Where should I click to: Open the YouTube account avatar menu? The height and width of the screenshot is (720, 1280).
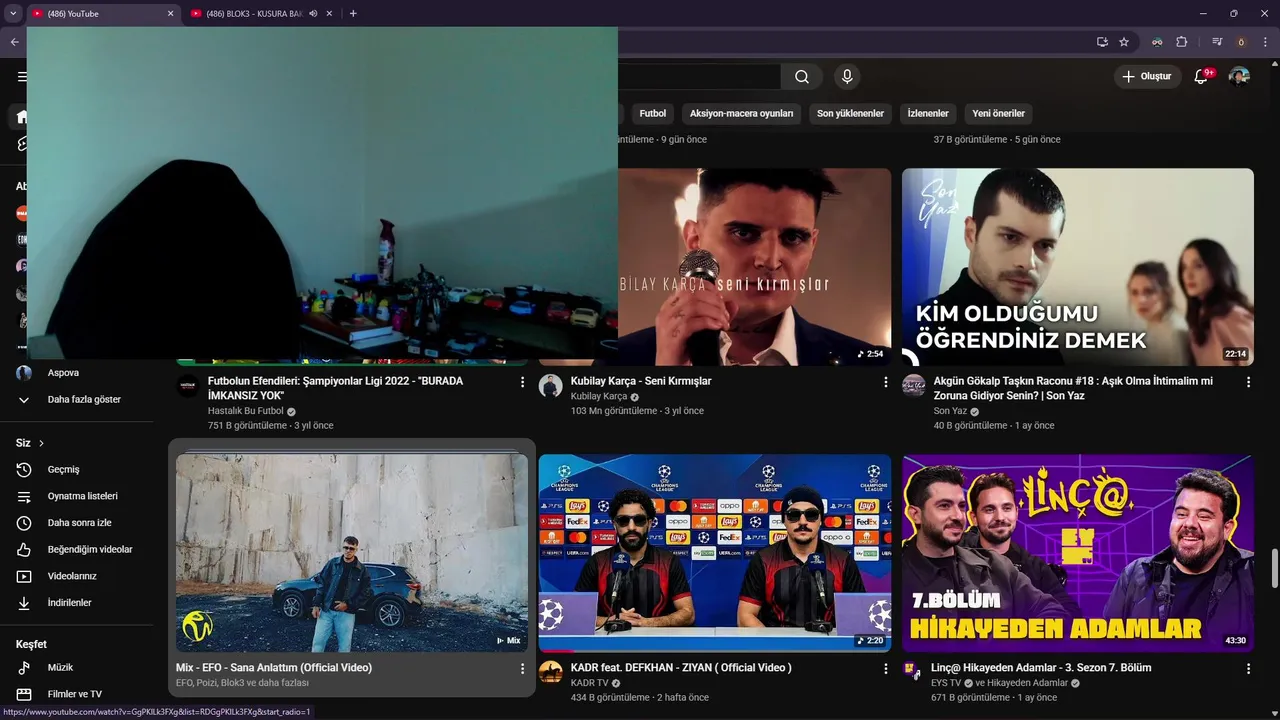click(x=1240, y=77)
